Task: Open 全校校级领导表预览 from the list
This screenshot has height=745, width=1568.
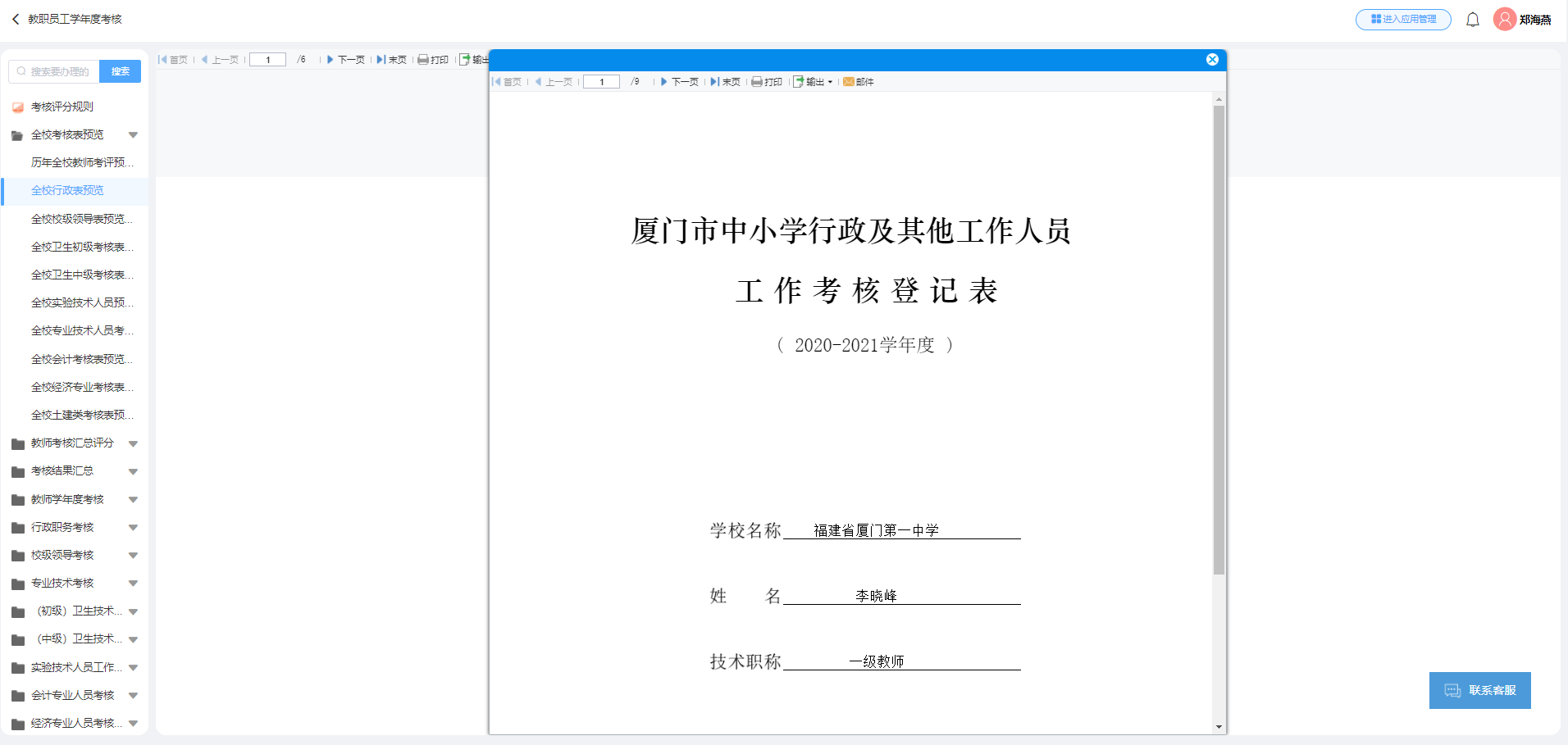Action: 82,219
